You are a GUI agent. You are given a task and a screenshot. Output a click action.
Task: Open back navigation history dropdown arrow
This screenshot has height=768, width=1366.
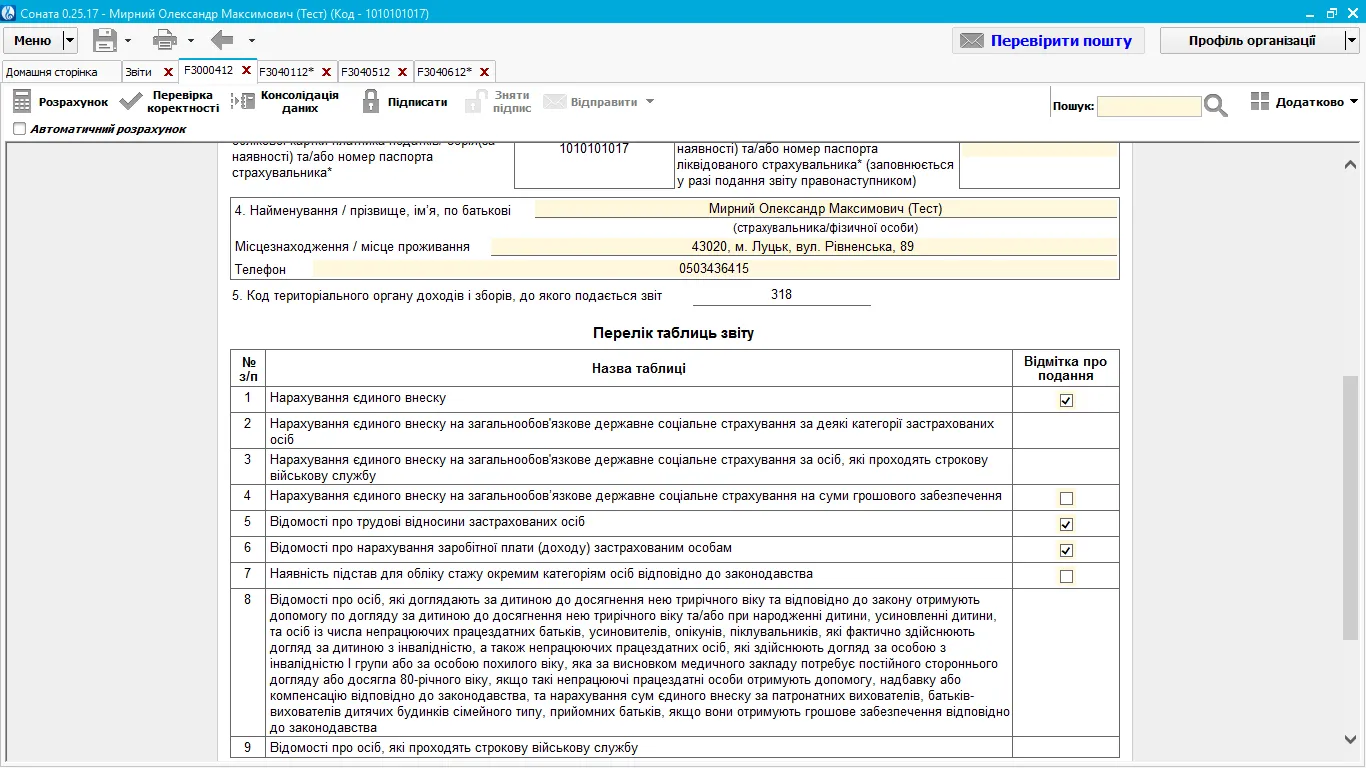[x=252, y=41]
